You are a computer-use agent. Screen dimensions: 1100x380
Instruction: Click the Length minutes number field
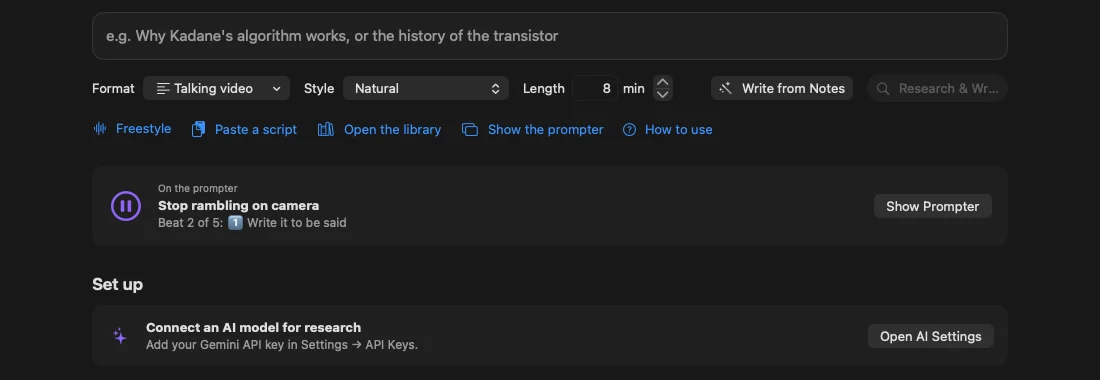[x=595, y=88]
